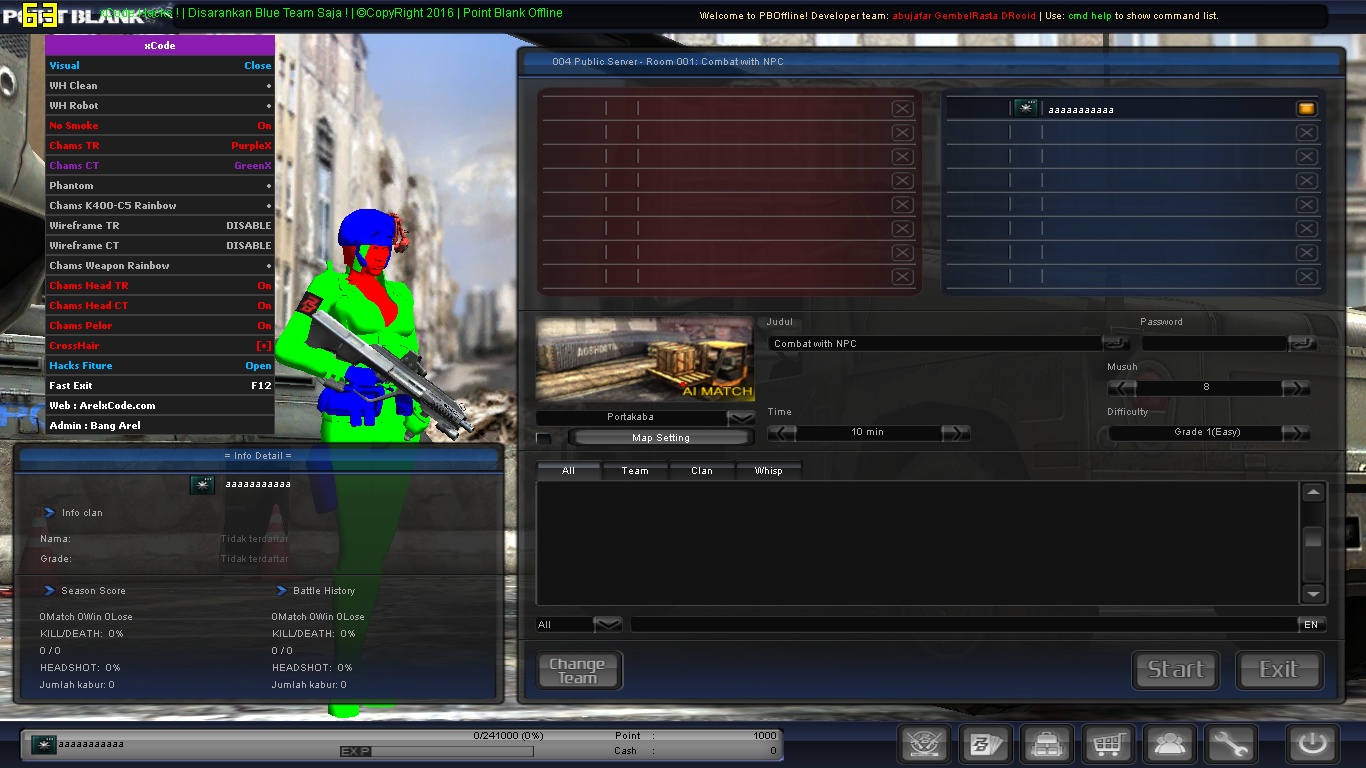Viewport: 1366px width, 768px height.
Task: Open the wrench settings icon
Action: coord(1230,744)
